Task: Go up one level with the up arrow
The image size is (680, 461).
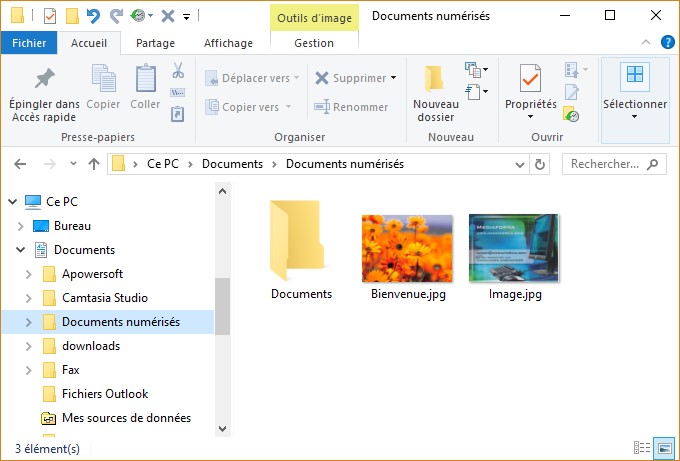Action: tap(94, 164)
